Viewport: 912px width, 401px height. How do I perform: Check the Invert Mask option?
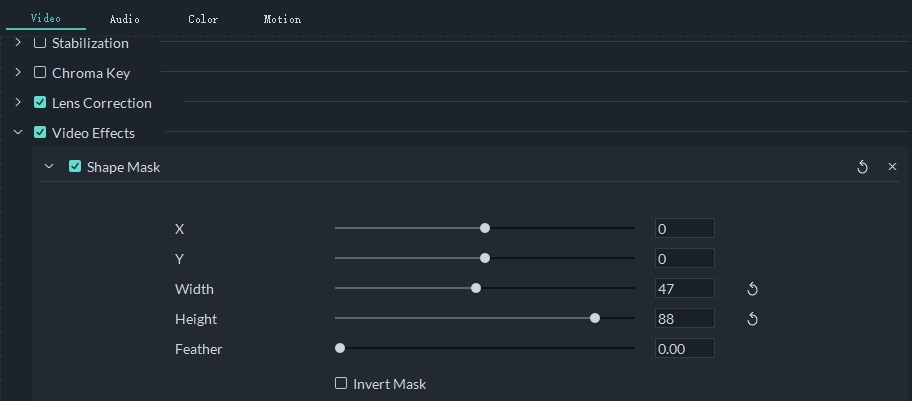[341, 383]
